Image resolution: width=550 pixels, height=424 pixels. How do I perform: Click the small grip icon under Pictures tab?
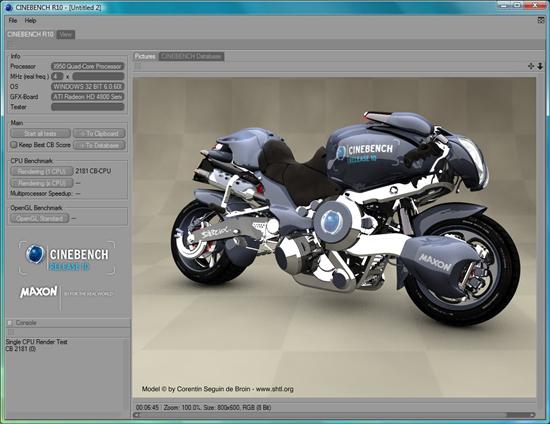point(138,66)
